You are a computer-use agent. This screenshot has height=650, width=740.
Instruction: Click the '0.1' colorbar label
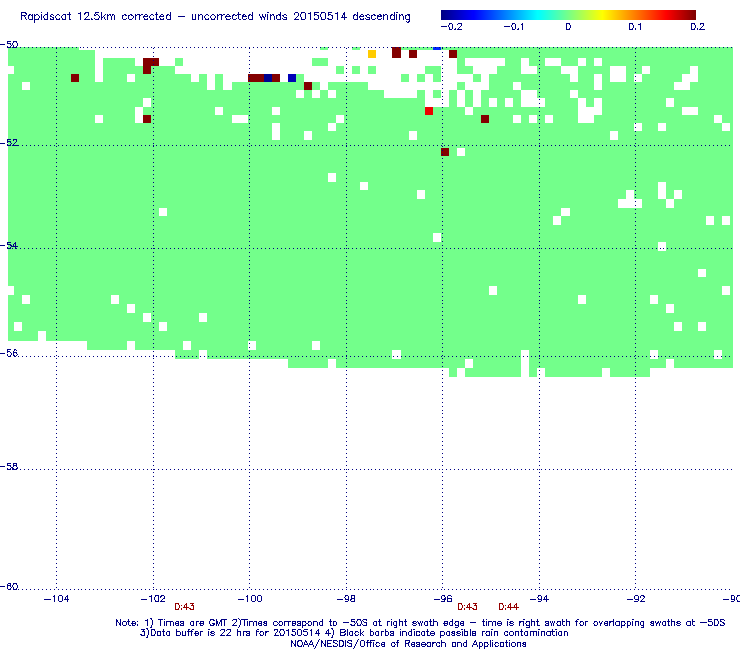pos(635,27)
